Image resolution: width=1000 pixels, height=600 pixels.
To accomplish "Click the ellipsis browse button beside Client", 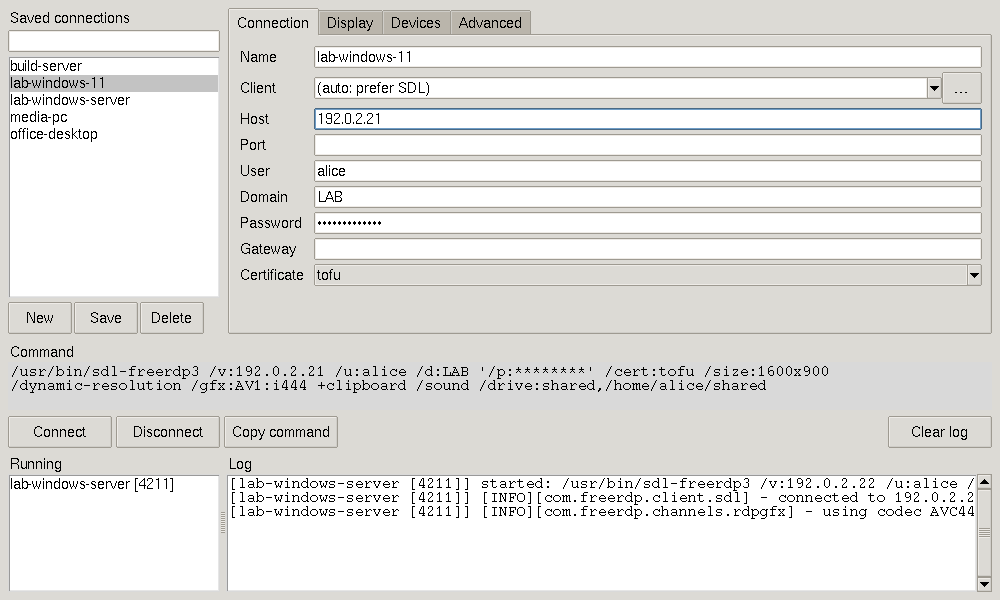I will [x=961, y=88].
